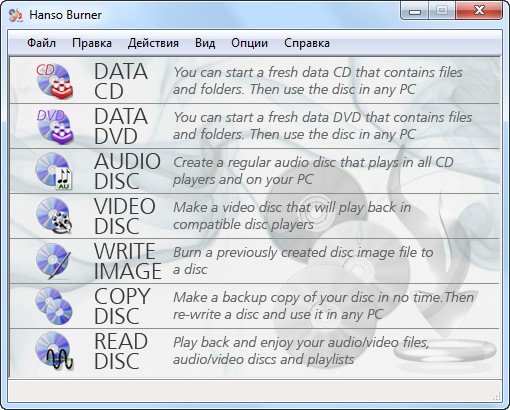Click the Copy Disc backup description
The width and height of the screenshot is (510, 410).
[323, 306]
